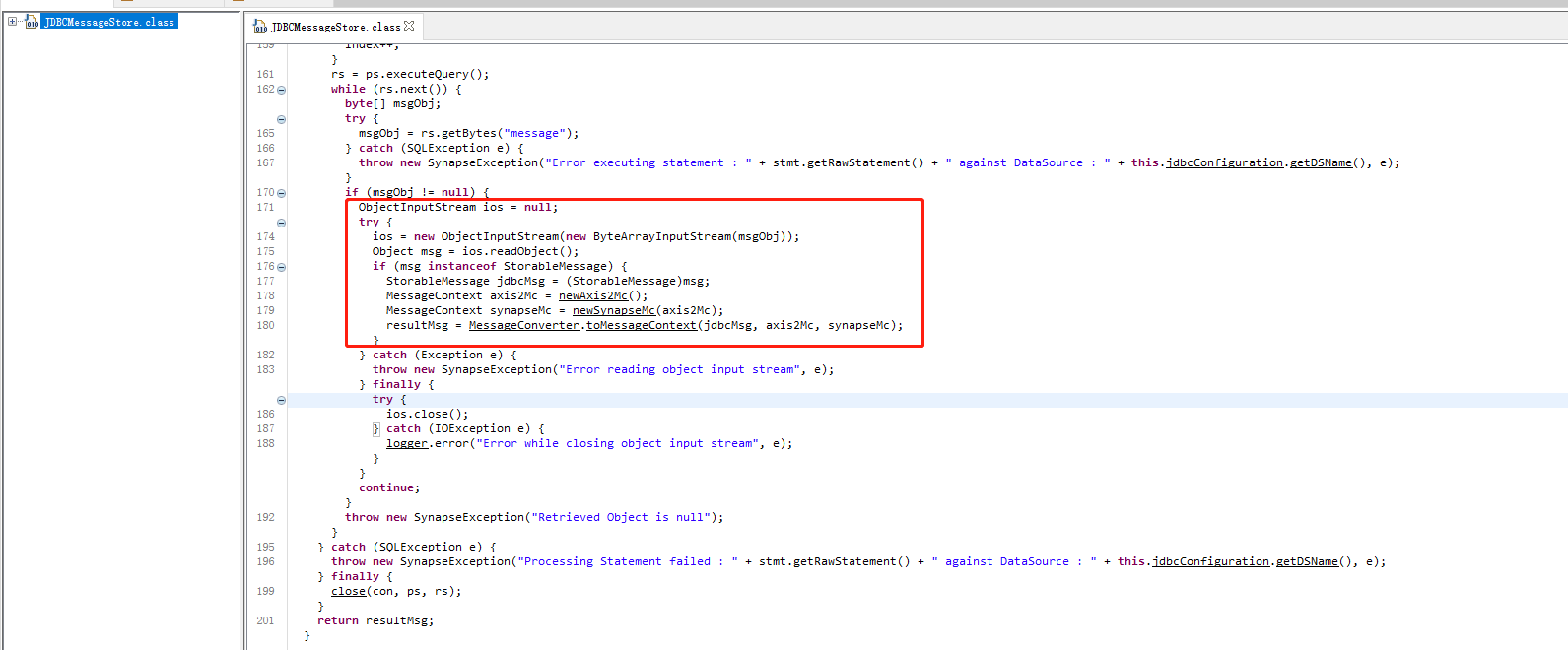Viewport: 1568px width, 650px height.
Task: Click 'ObjectInputStream ios = null;' line
Action: click(458, 207)
